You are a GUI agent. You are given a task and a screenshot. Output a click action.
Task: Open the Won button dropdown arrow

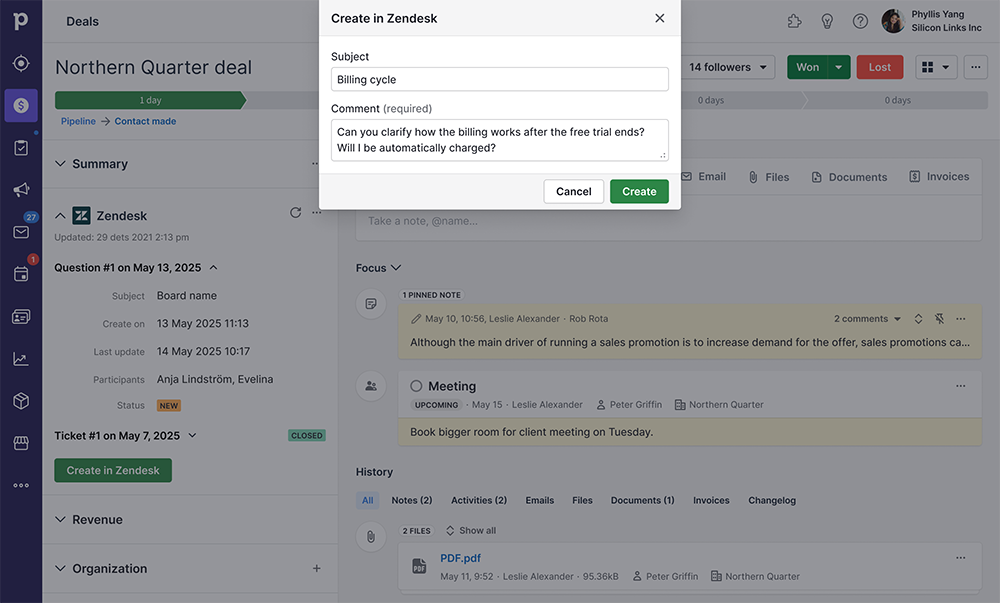click(x=839, y=67)
